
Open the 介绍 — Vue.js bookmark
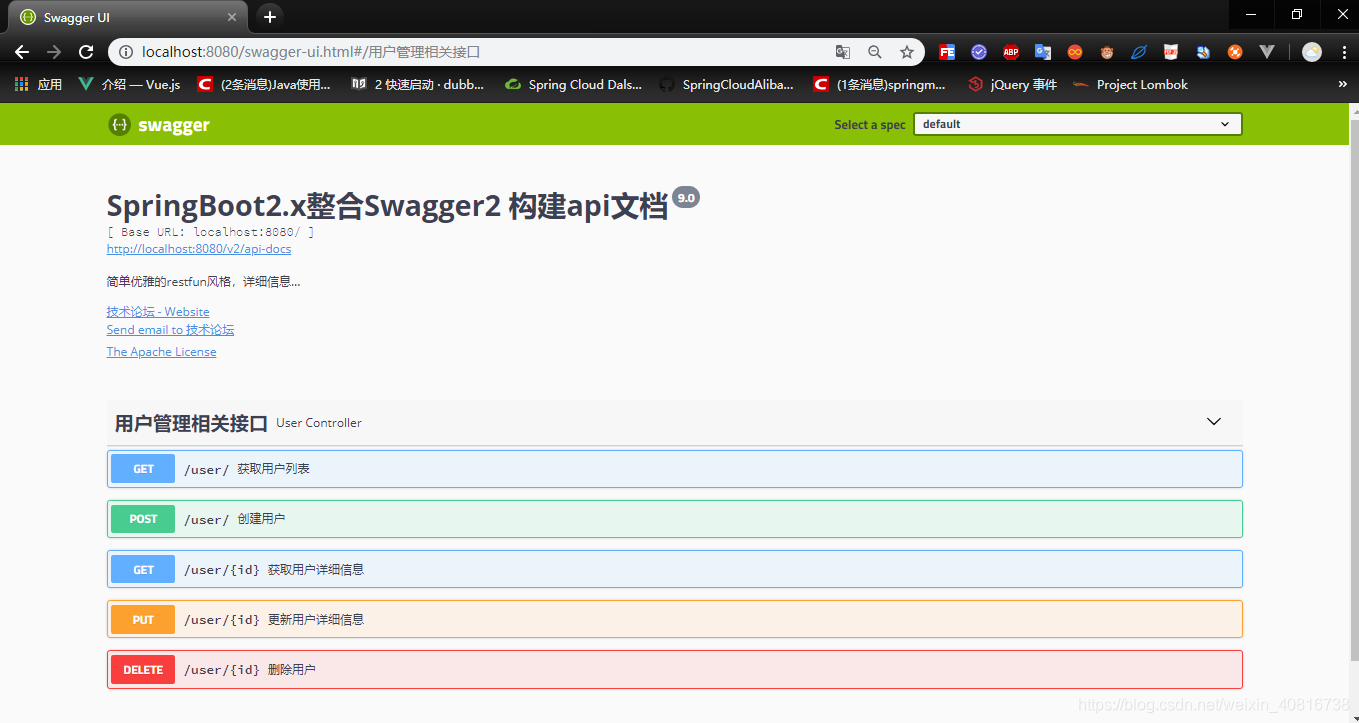coord(130,85)
